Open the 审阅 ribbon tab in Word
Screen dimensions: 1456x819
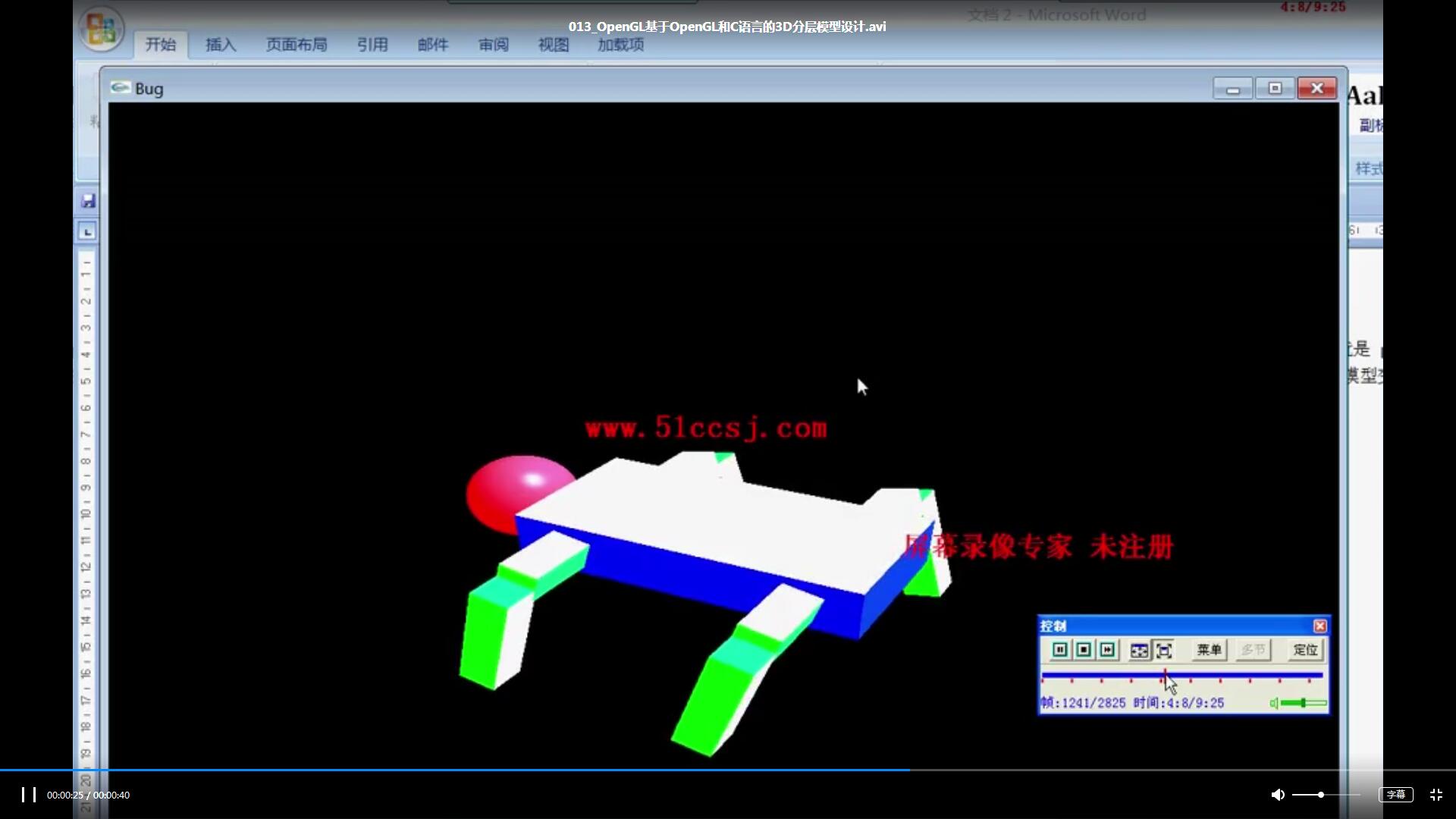494,45
